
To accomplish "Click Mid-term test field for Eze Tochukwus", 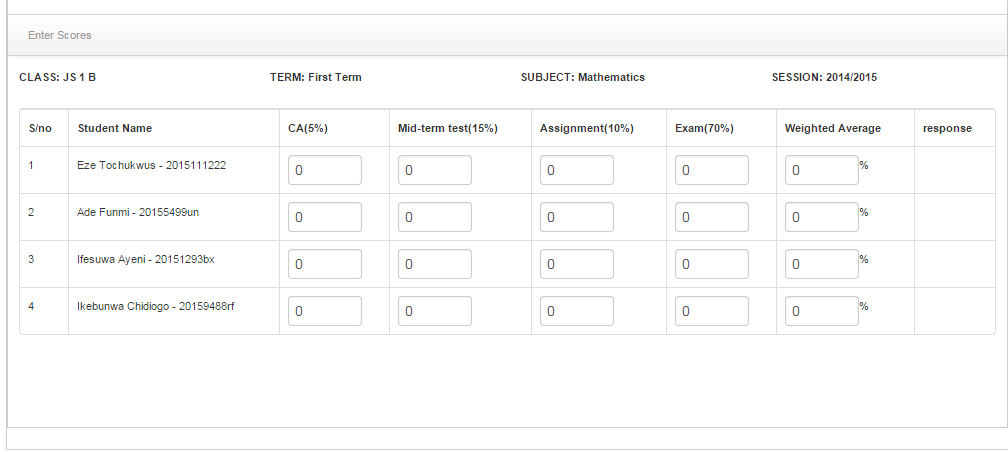I will (435, 171).
